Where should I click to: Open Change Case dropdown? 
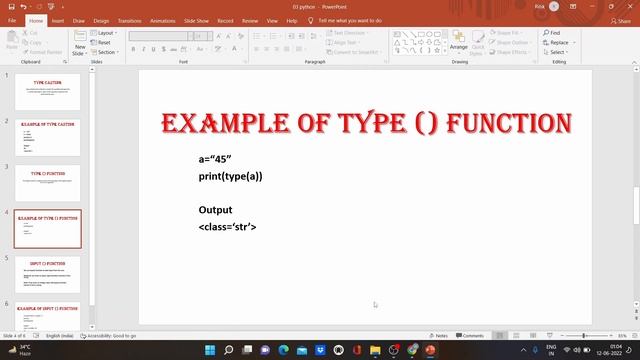tap(201, 49)
